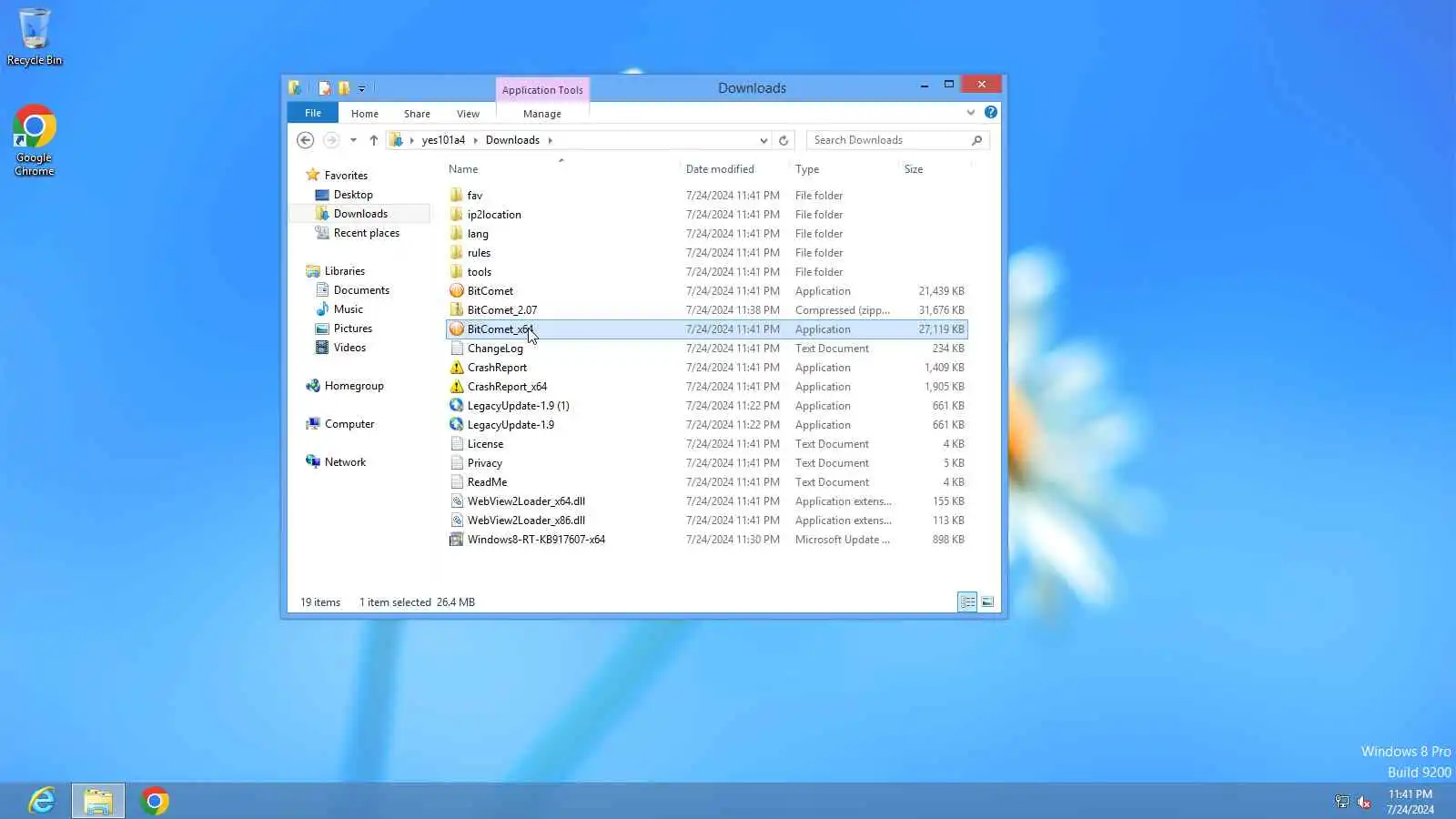Click the Refresh button in address bar

784,140
